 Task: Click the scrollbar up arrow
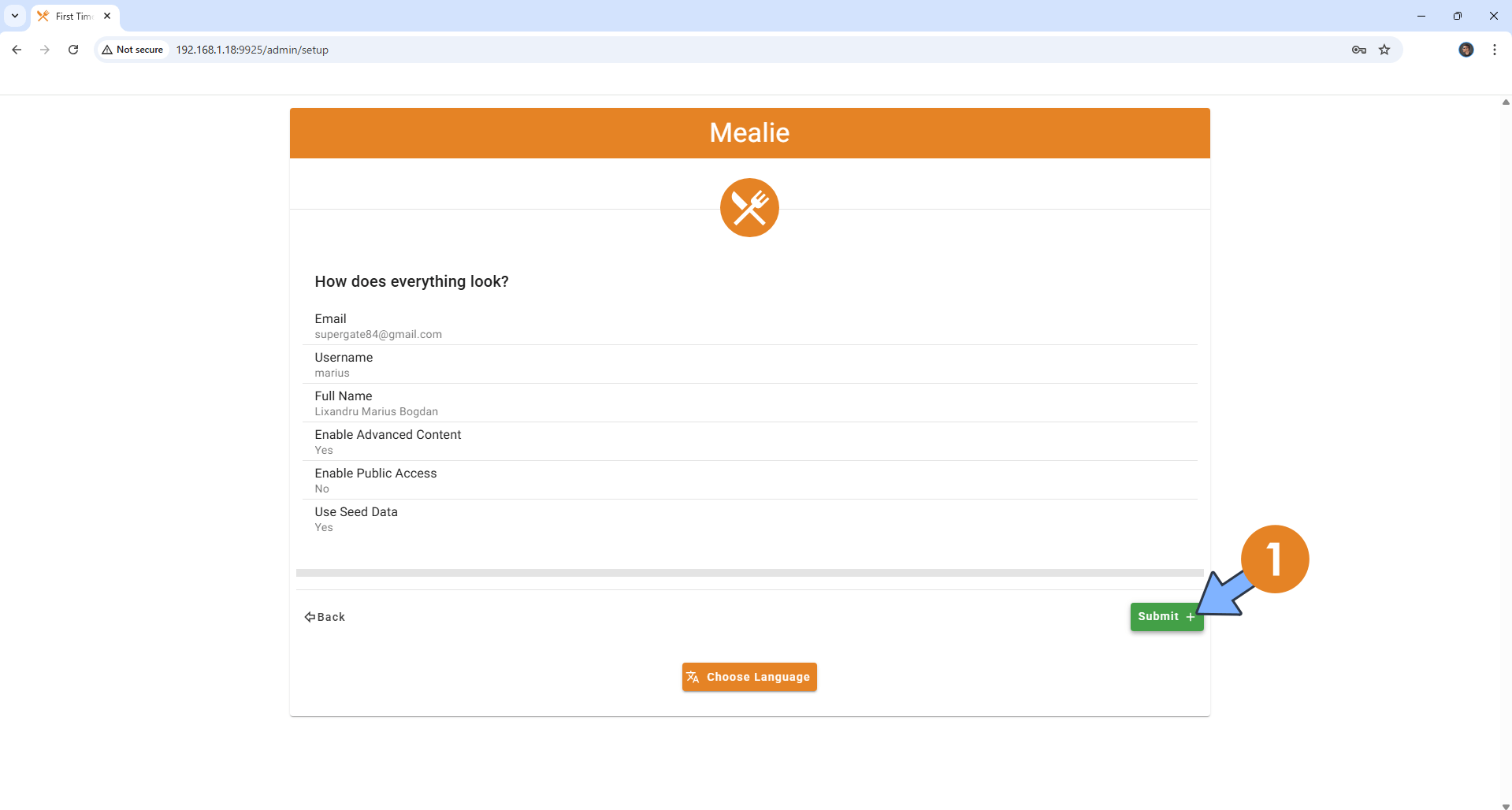coord(1506,102)
